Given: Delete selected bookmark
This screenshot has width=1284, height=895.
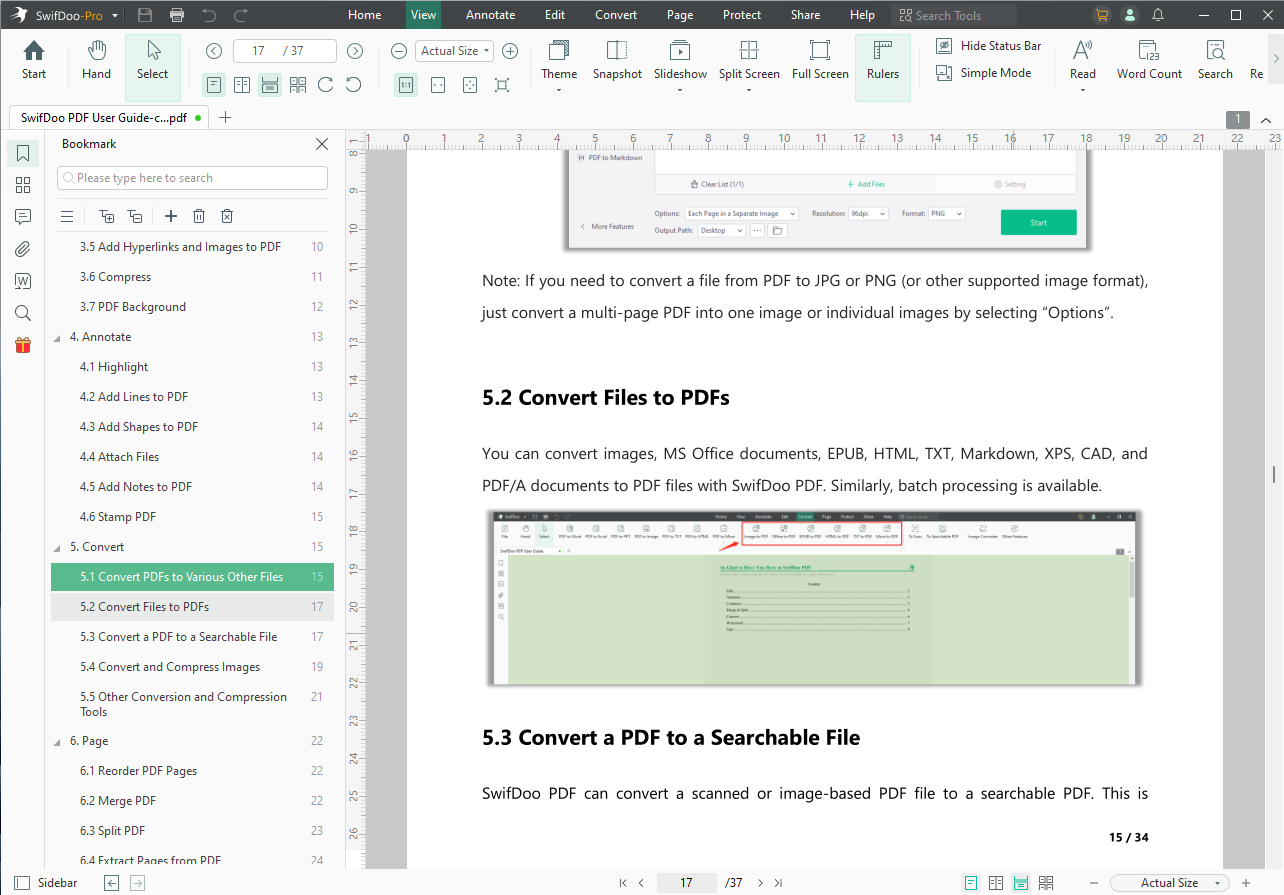Looking at the screenshot, I should pos(199,216).
